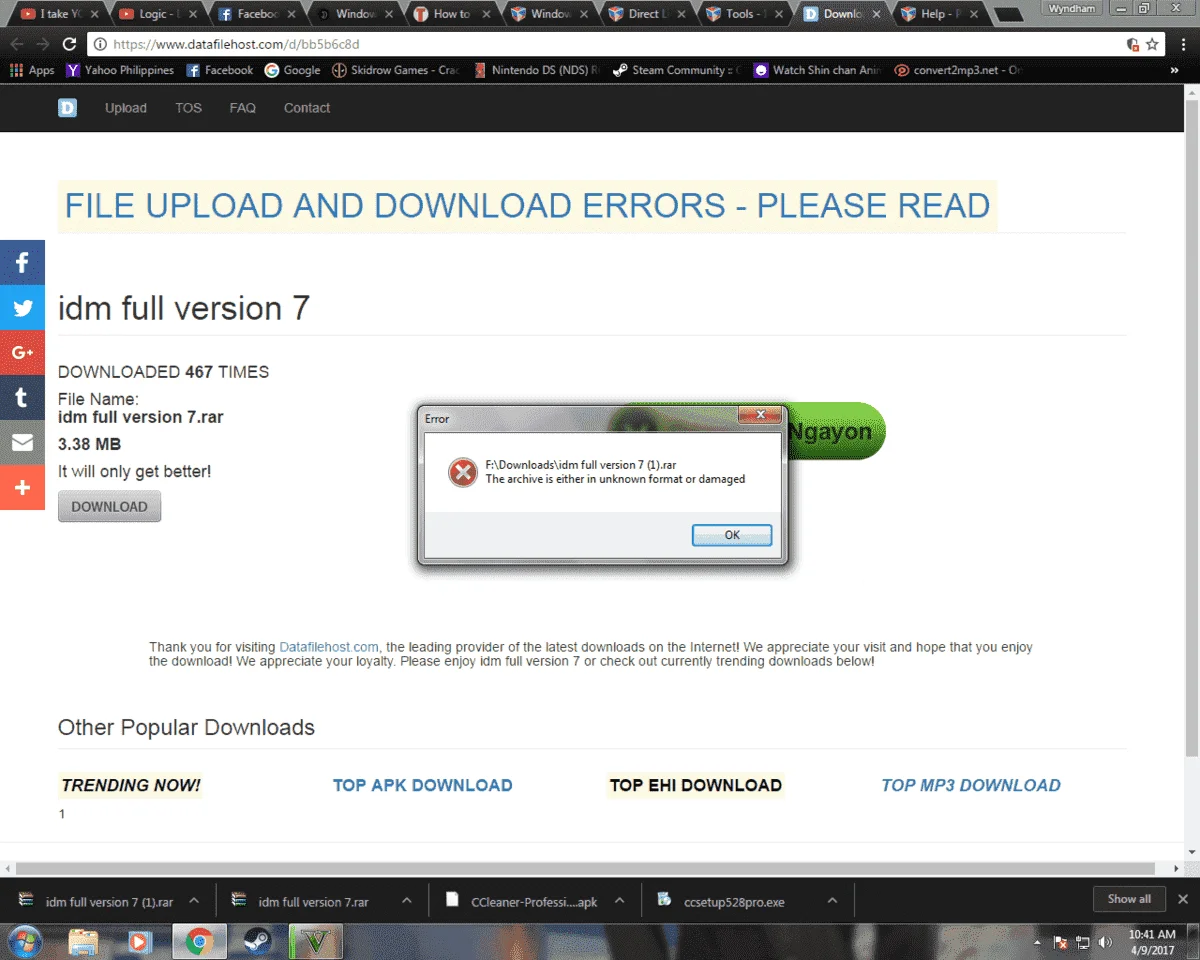Open the Yahoo Philippines bookmark
The width and height of the screenshot is (1200, 960).
[120, 70]
